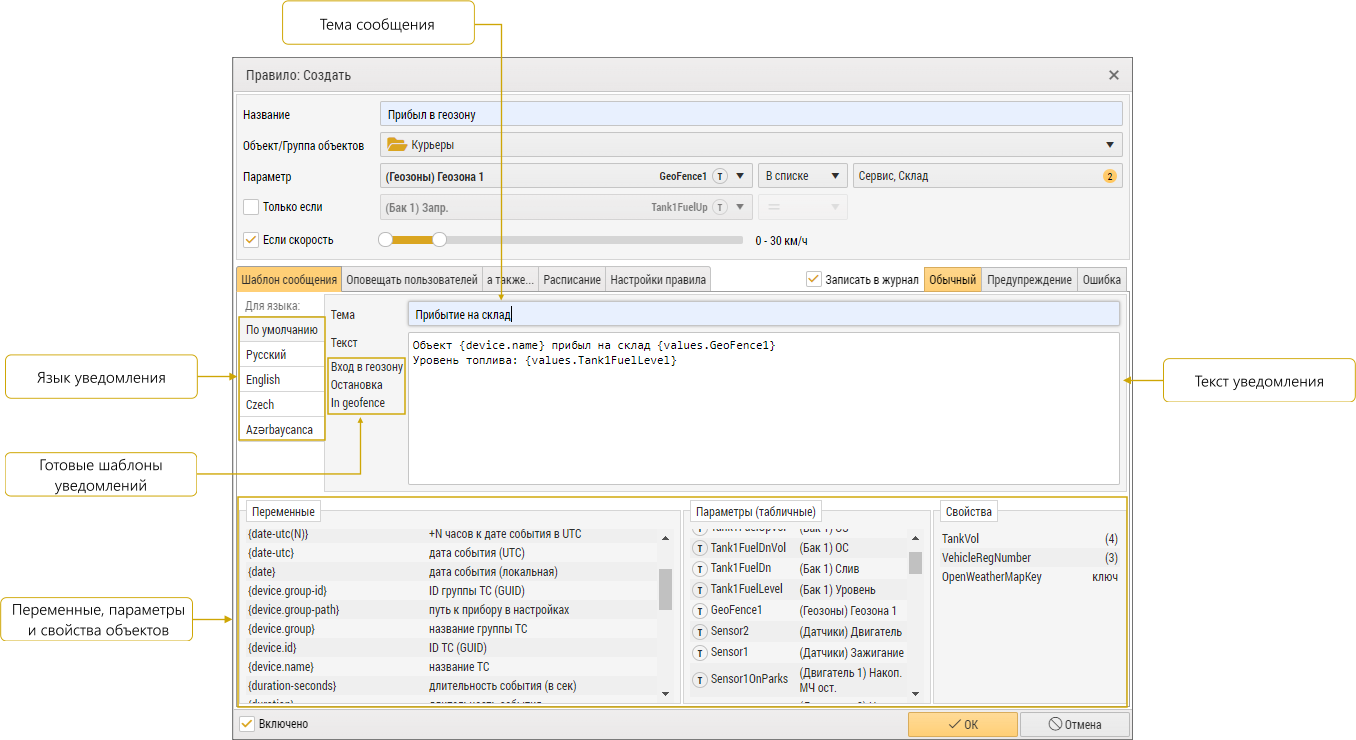Image resolution: width=1356 pixels, height=740 pixels.
Task: Select the TankVol property
Action: [1030, 539]
